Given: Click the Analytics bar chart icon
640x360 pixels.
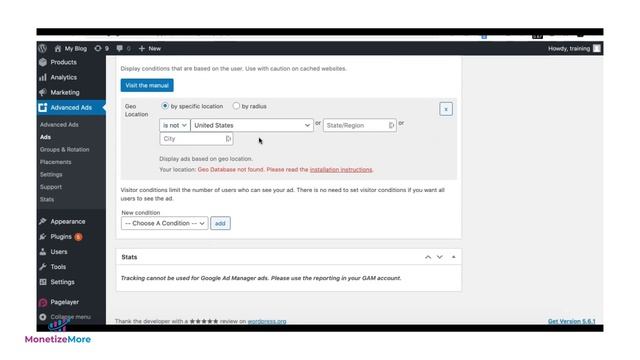Looking at the screenshot, I should (43, 77).
